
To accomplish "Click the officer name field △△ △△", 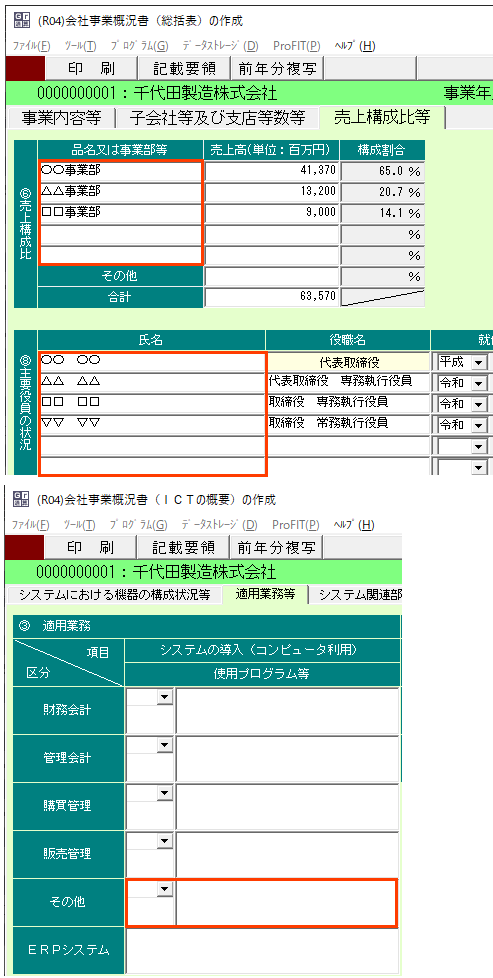I will (x=152, y=384).
